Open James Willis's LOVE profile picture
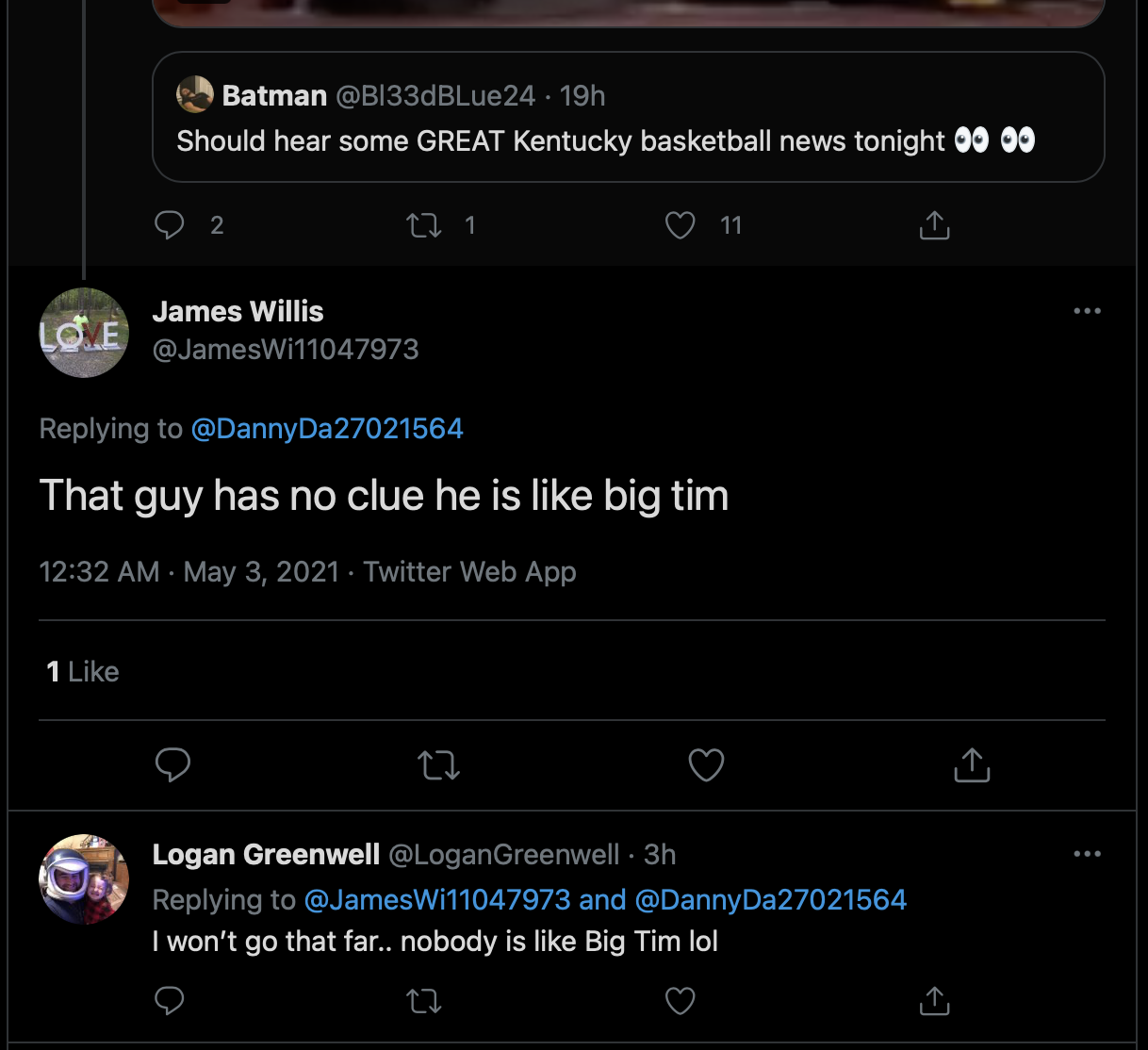 pos(84,333)
